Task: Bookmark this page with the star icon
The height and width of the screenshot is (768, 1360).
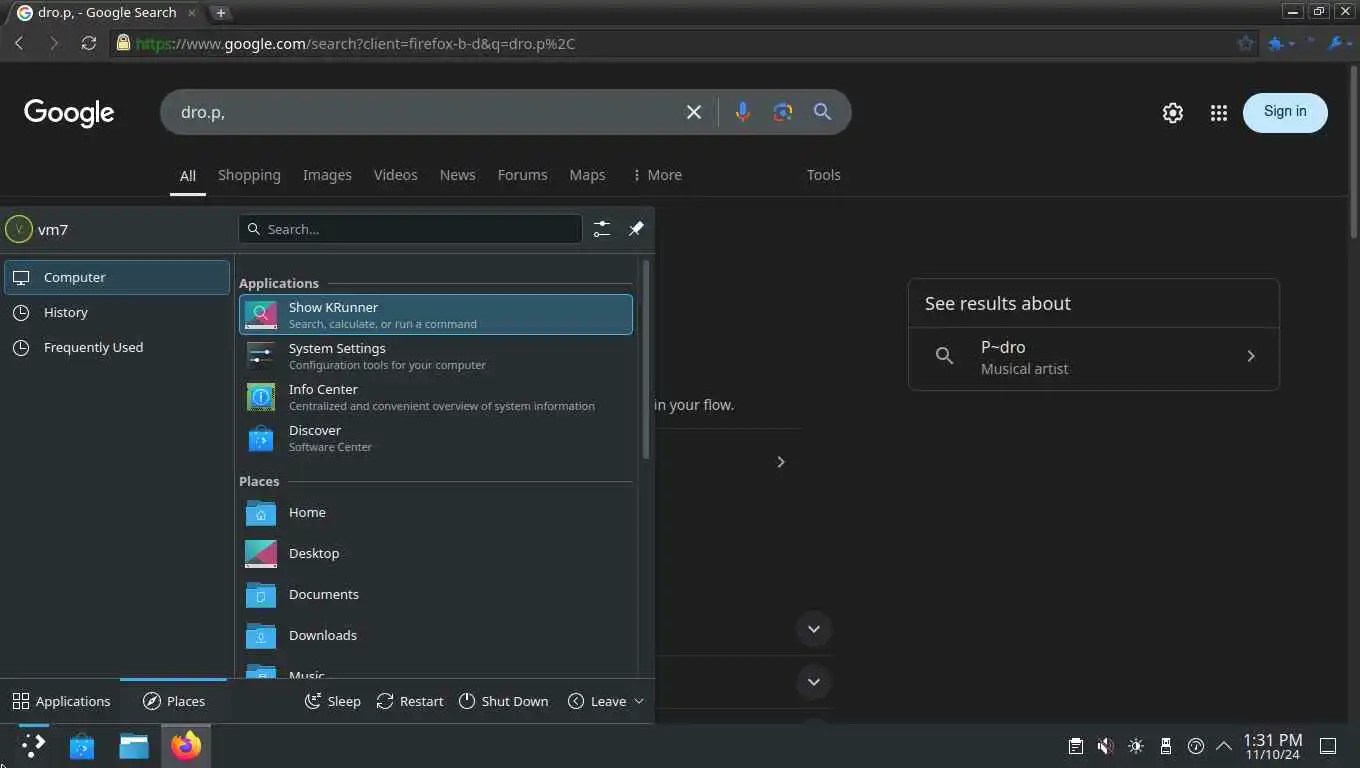Action: coord(1245,43)
